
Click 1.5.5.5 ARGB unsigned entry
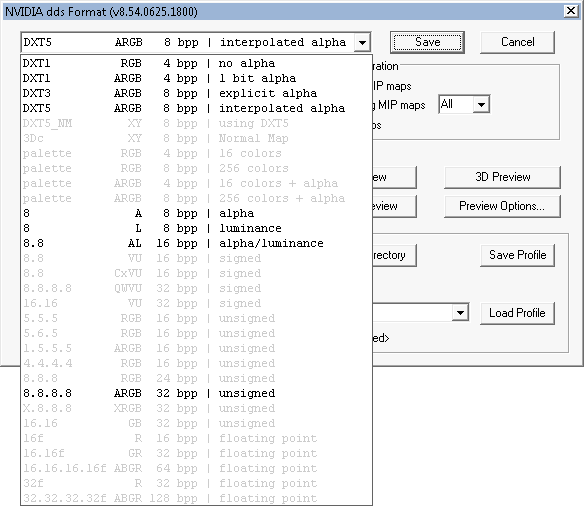tap(197, 348)
